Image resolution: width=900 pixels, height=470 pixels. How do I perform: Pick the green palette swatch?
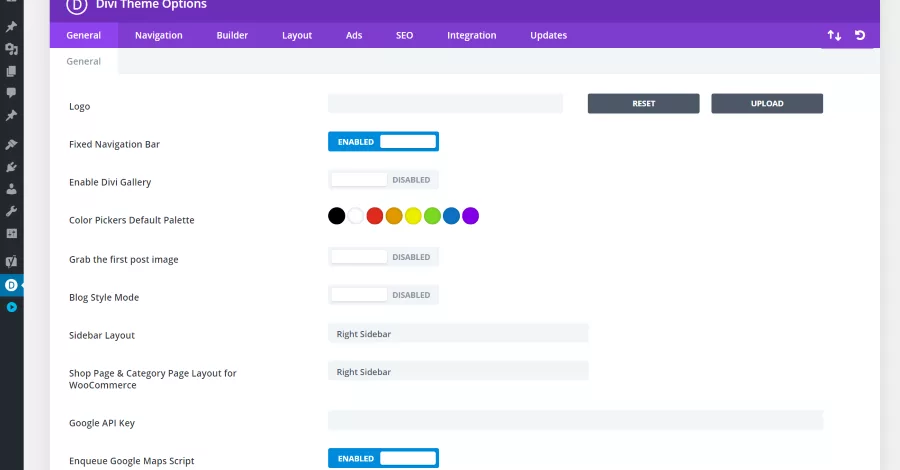[x=432, y=216]
